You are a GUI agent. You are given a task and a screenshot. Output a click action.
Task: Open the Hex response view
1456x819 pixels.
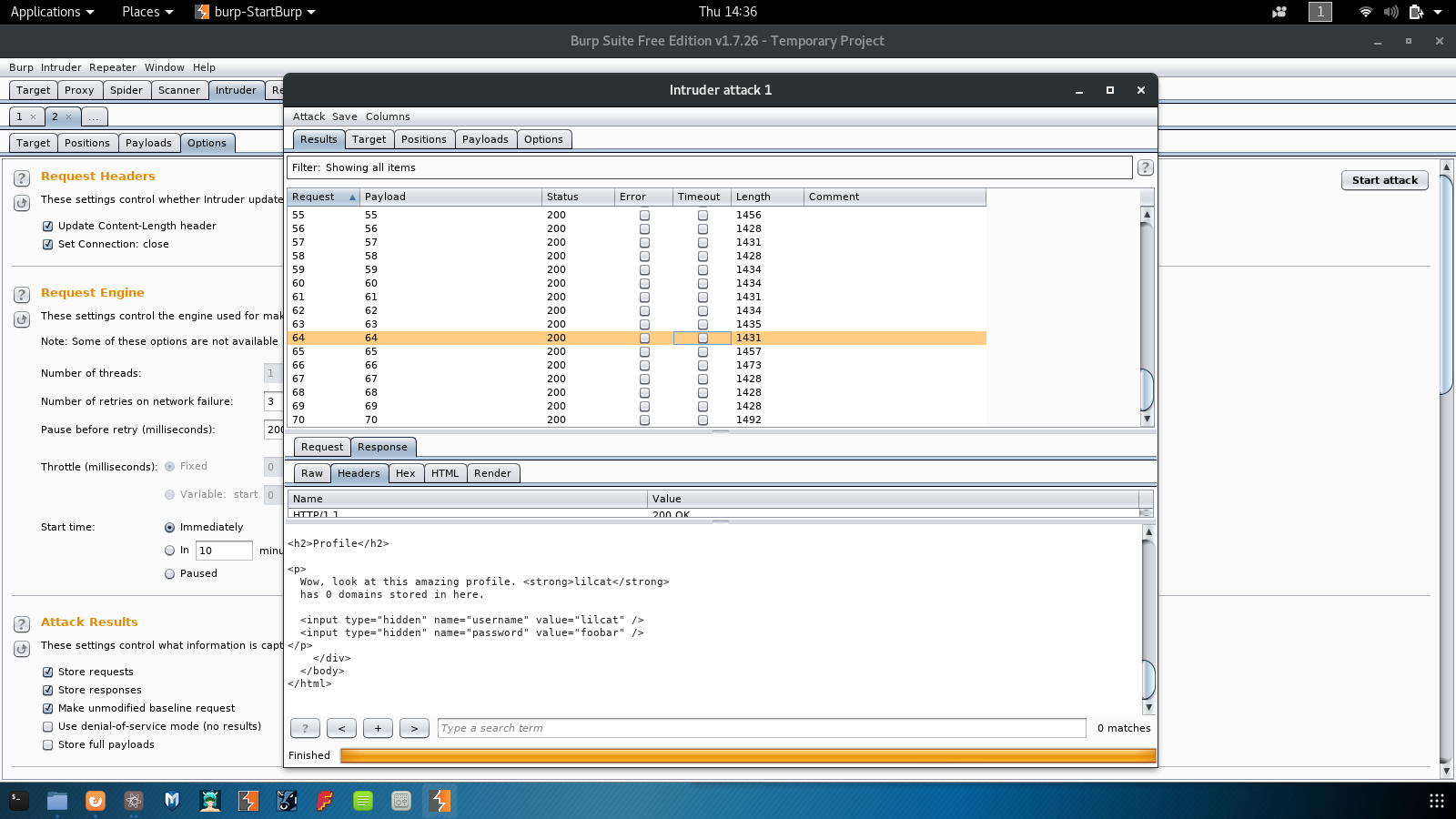[x=406, y=473]
